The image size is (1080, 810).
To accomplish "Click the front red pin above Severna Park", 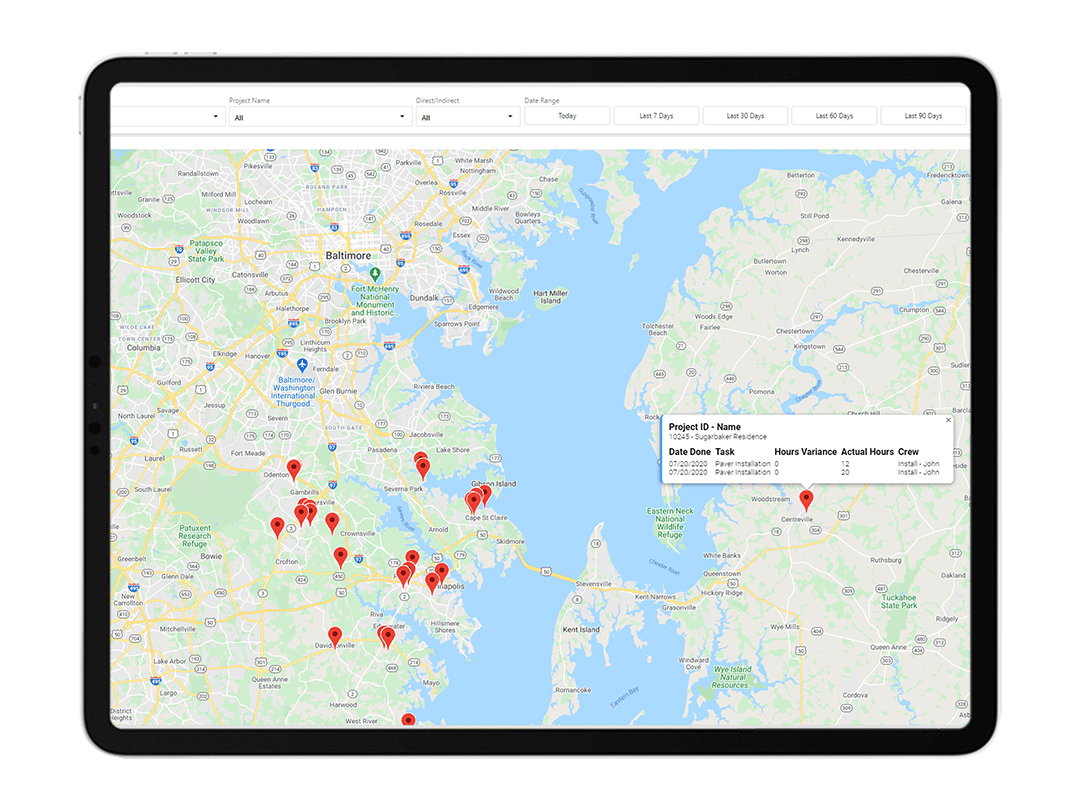I will pyautogui.click(x=423, y=468).
